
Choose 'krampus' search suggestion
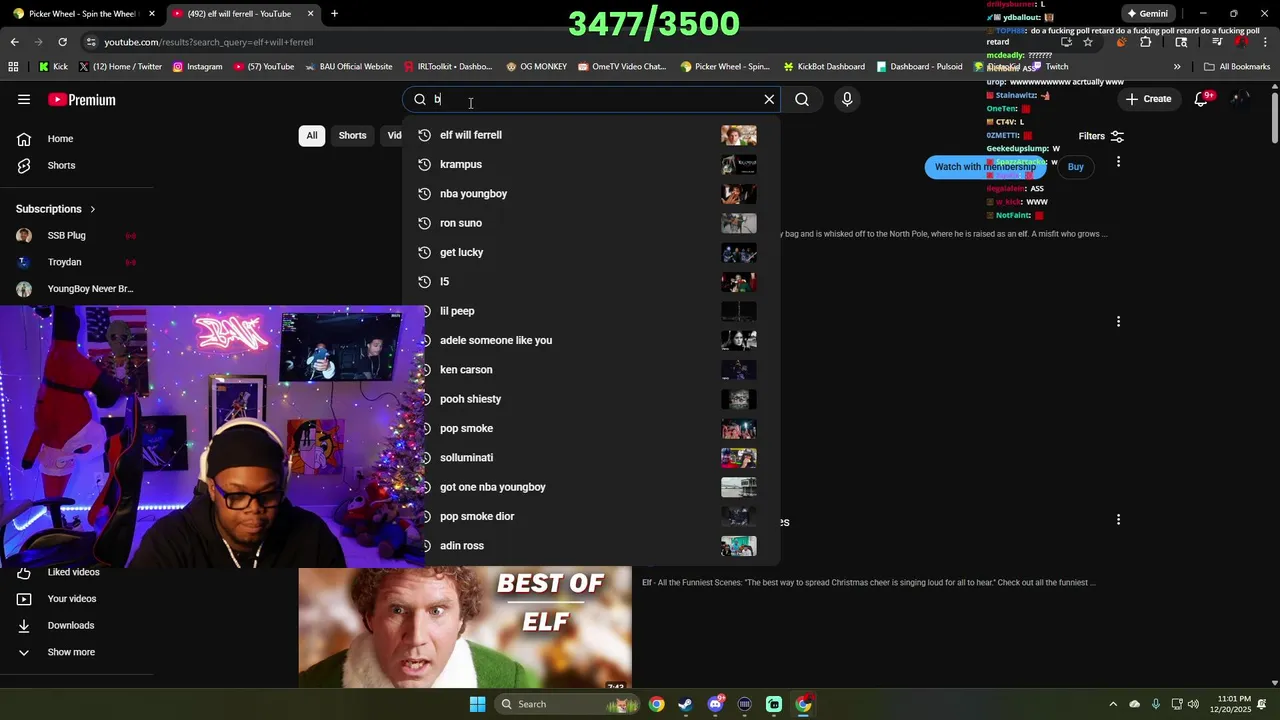coord(590,164)
